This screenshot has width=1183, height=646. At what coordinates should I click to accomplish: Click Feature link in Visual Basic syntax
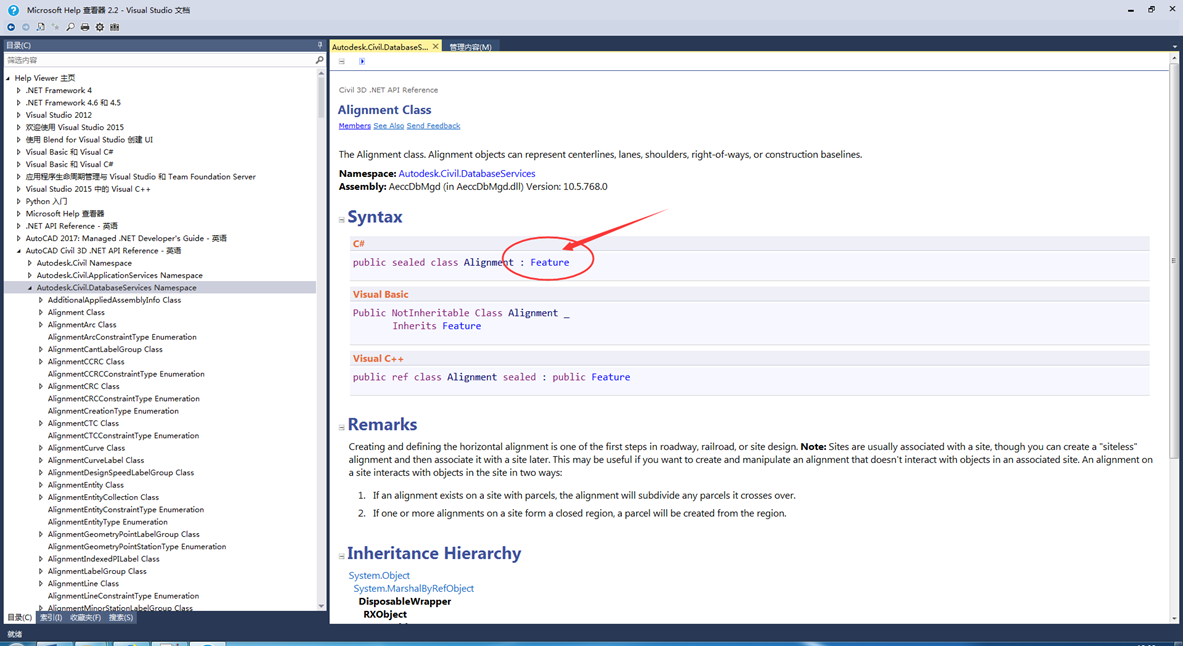(x=462, y=326)
